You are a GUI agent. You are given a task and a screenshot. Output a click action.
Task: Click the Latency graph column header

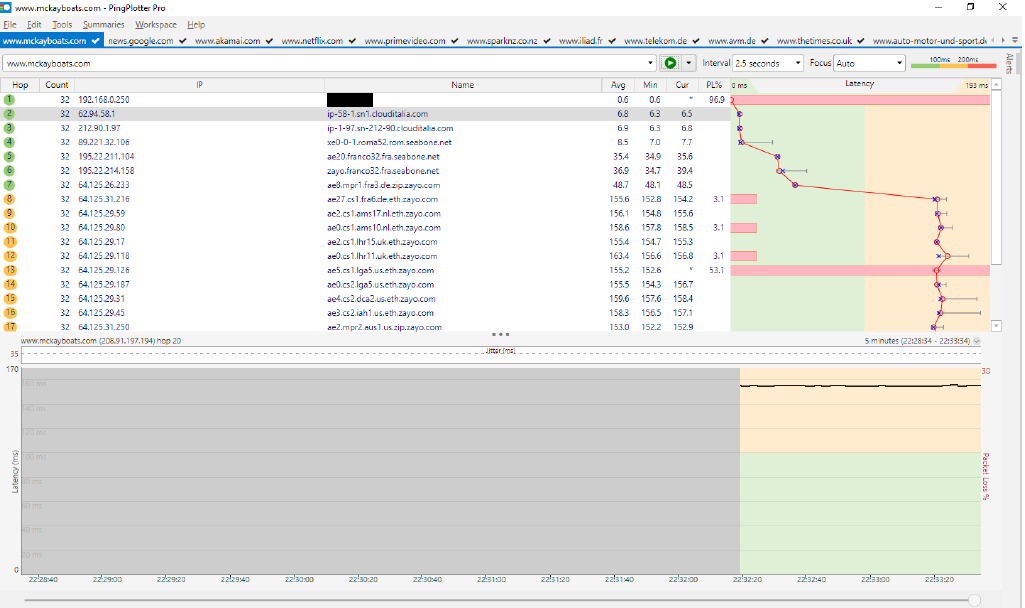(x=860, y=84)
